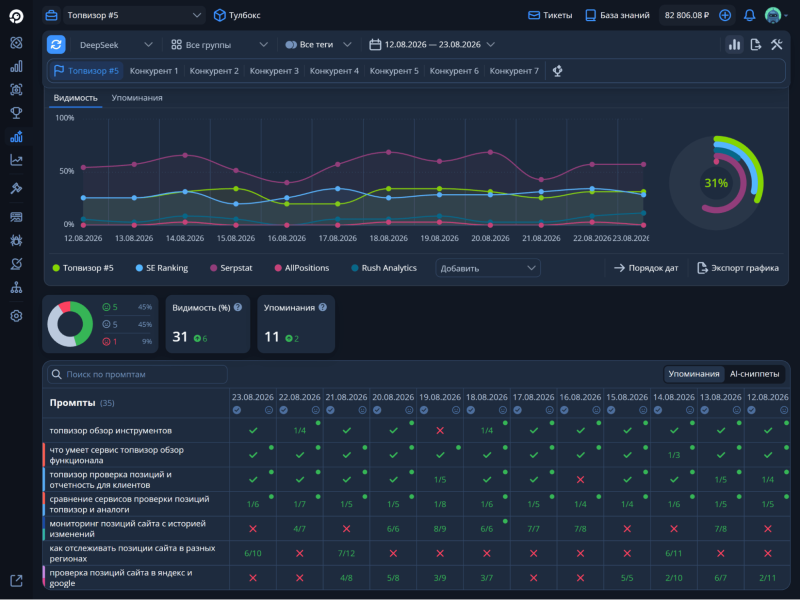Click the export file icon in toolbar
The image size is (800, 600).
point(756,44)
